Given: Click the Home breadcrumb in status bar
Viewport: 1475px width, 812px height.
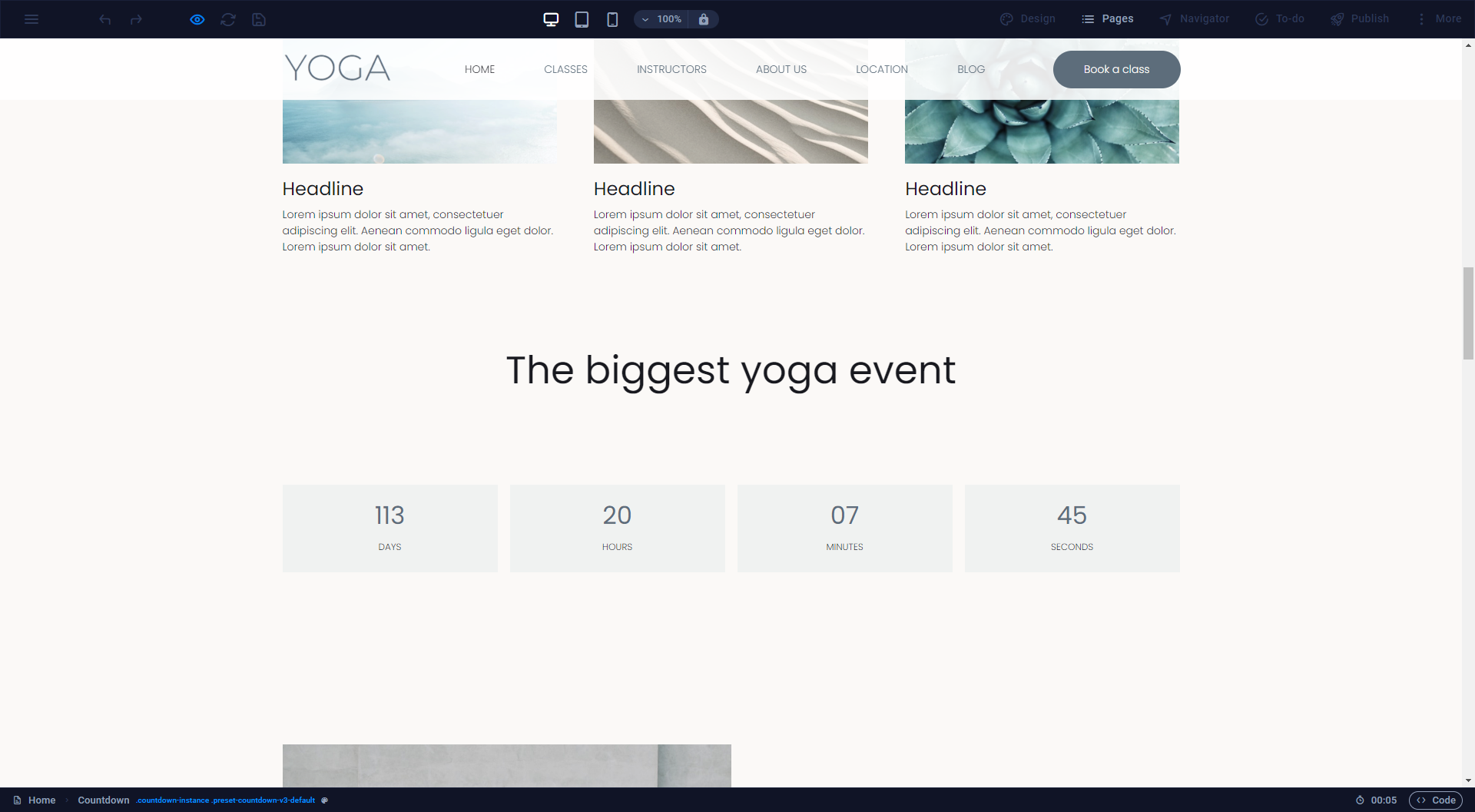Looking at the screenshot, I should 35,800.
